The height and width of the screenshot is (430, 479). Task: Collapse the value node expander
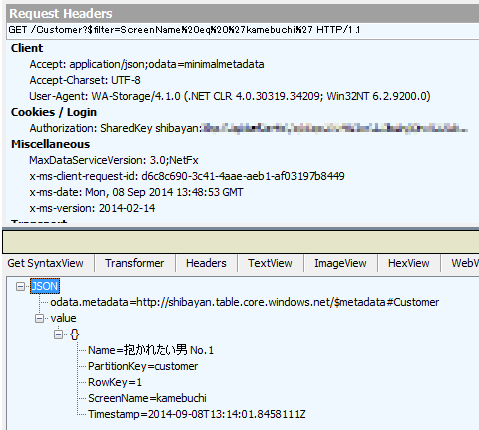coord(39,319)
